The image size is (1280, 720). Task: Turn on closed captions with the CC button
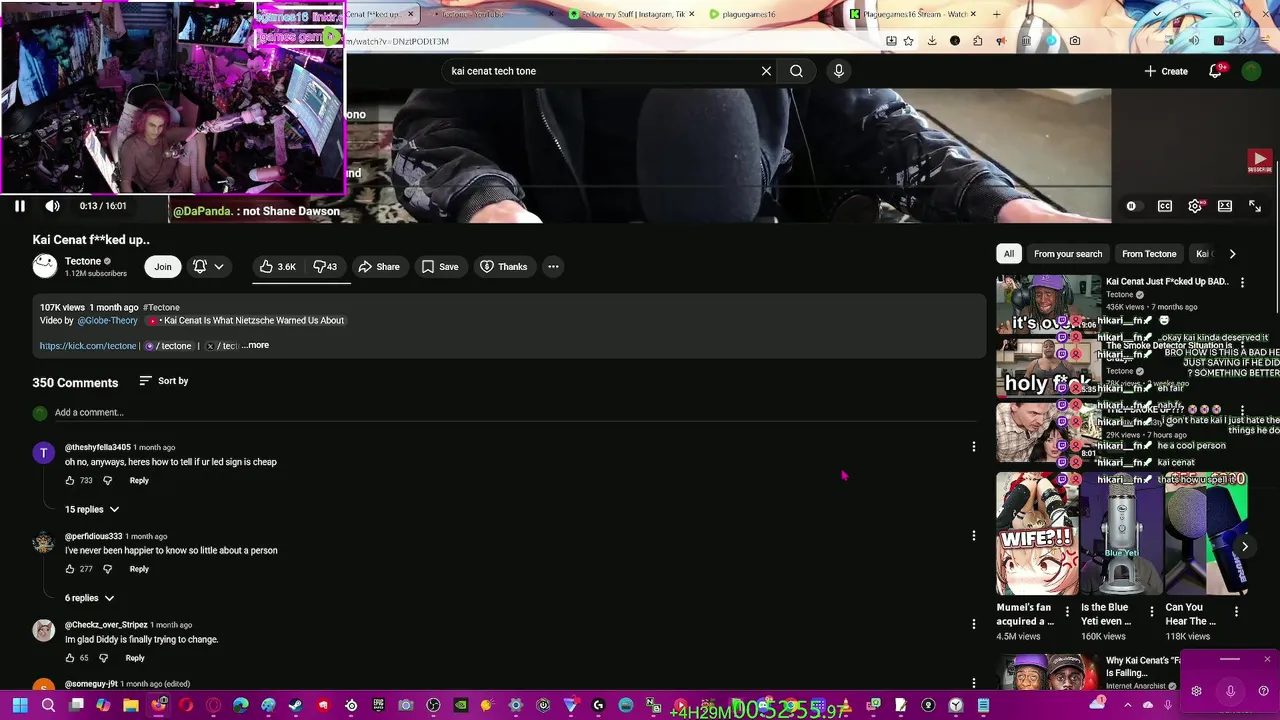click(1165, 206)
